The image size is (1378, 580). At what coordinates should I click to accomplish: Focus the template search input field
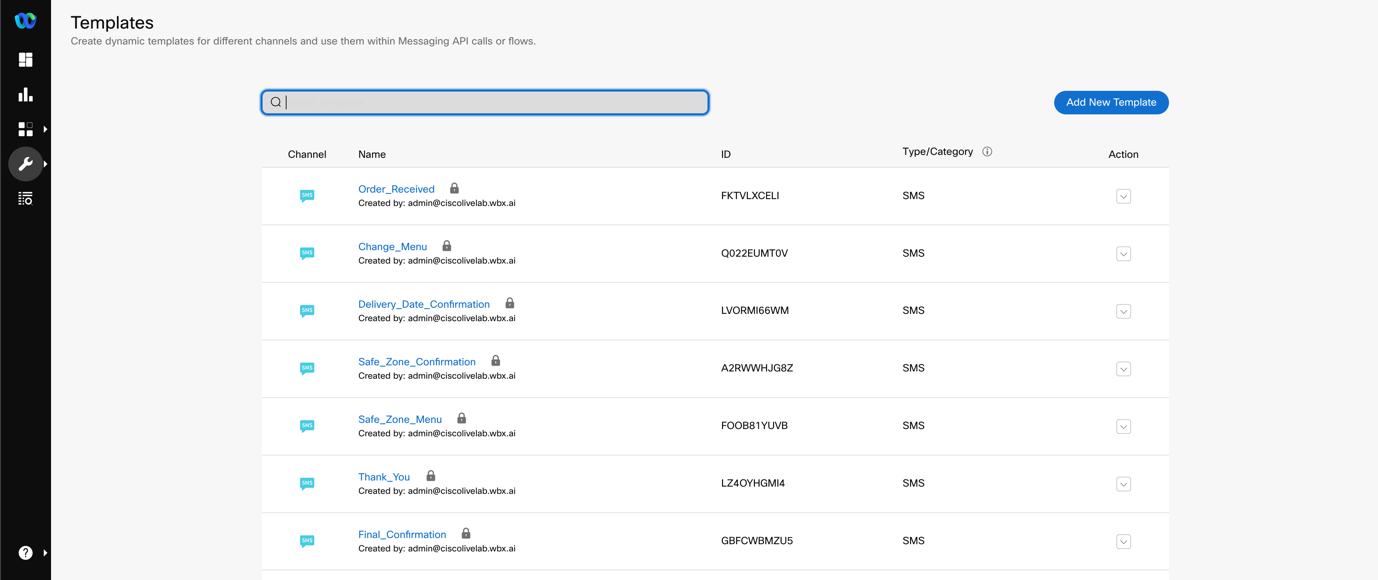tap(485, 102)
